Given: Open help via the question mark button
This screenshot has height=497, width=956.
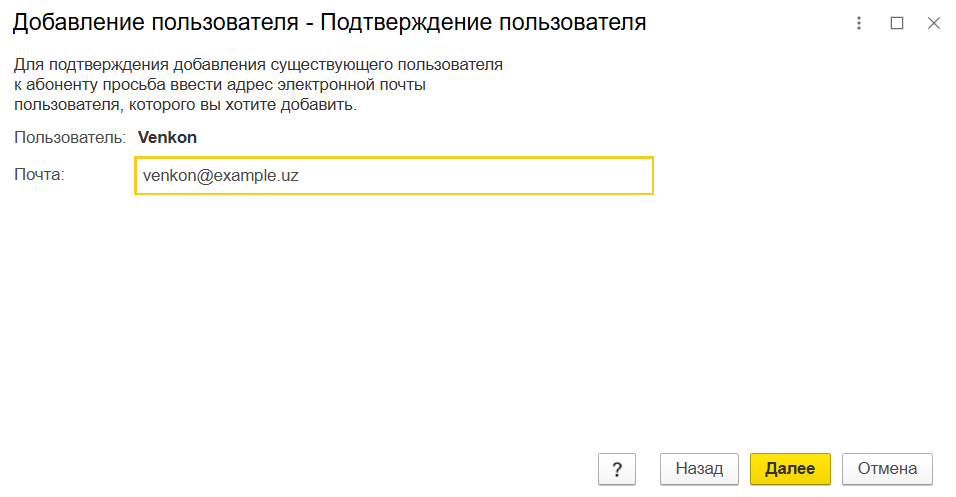Looking at the screenshot, I should click(x=617, y=468).
